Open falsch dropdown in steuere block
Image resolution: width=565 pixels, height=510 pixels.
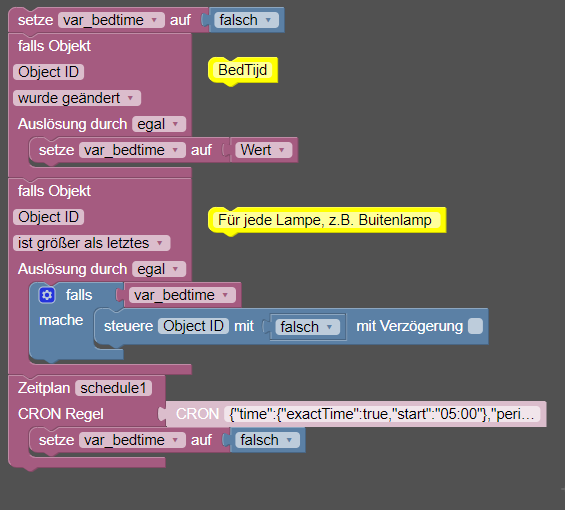307,327
